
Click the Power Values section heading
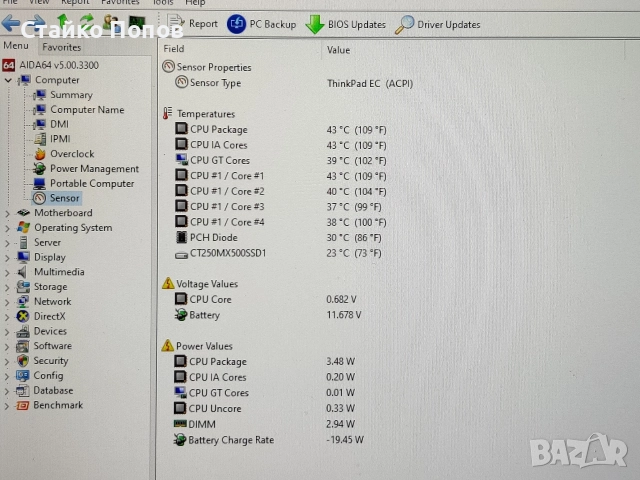[x=197, y=346]
